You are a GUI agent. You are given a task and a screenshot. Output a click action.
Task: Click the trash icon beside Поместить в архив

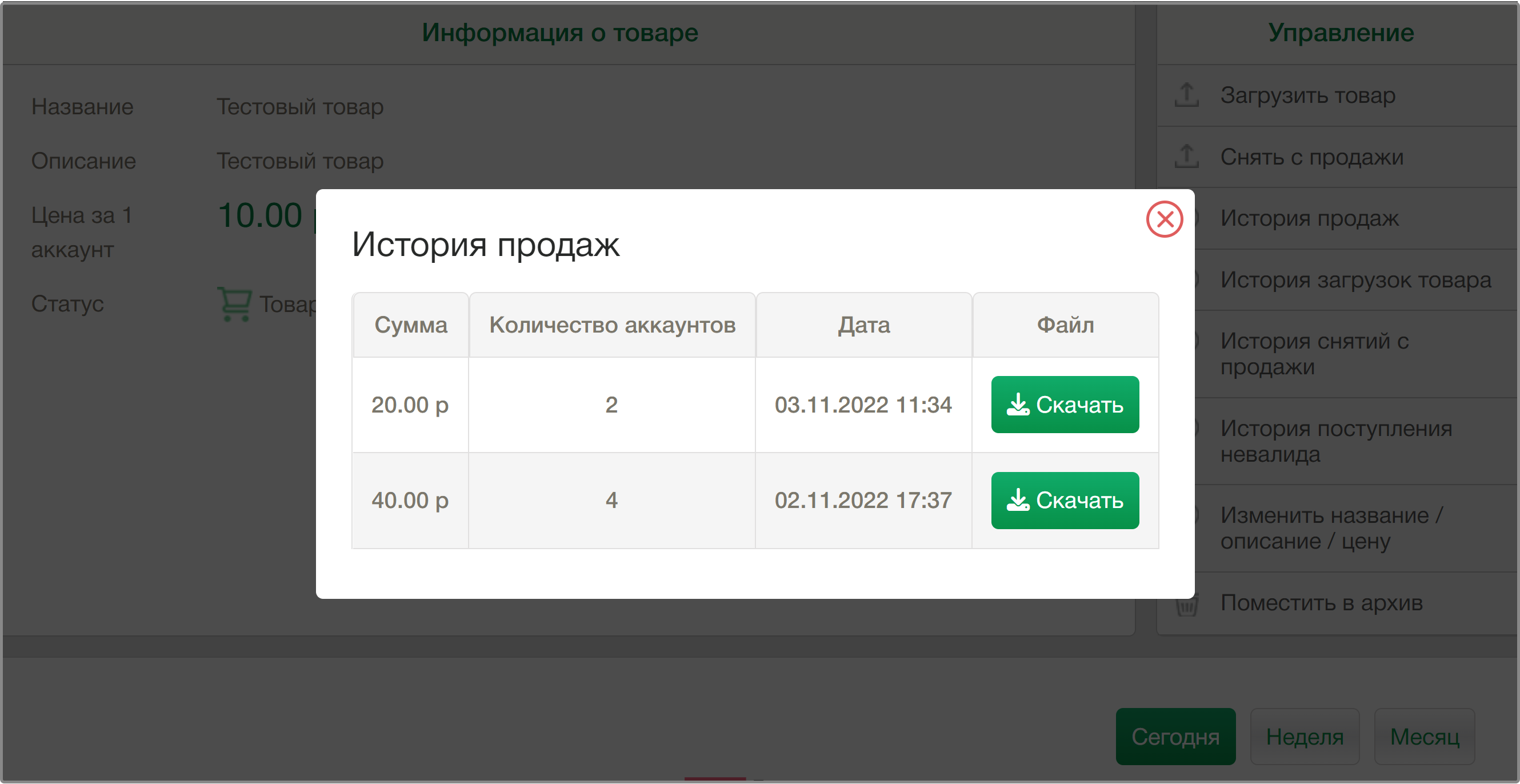(x=1186, y=606)
